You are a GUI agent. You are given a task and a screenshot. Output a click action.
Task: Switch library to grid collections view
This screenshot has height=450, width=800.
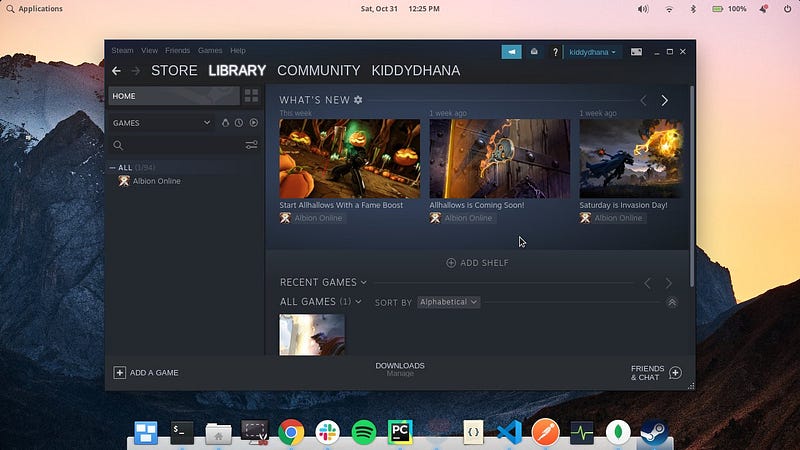tap(252, 95)
